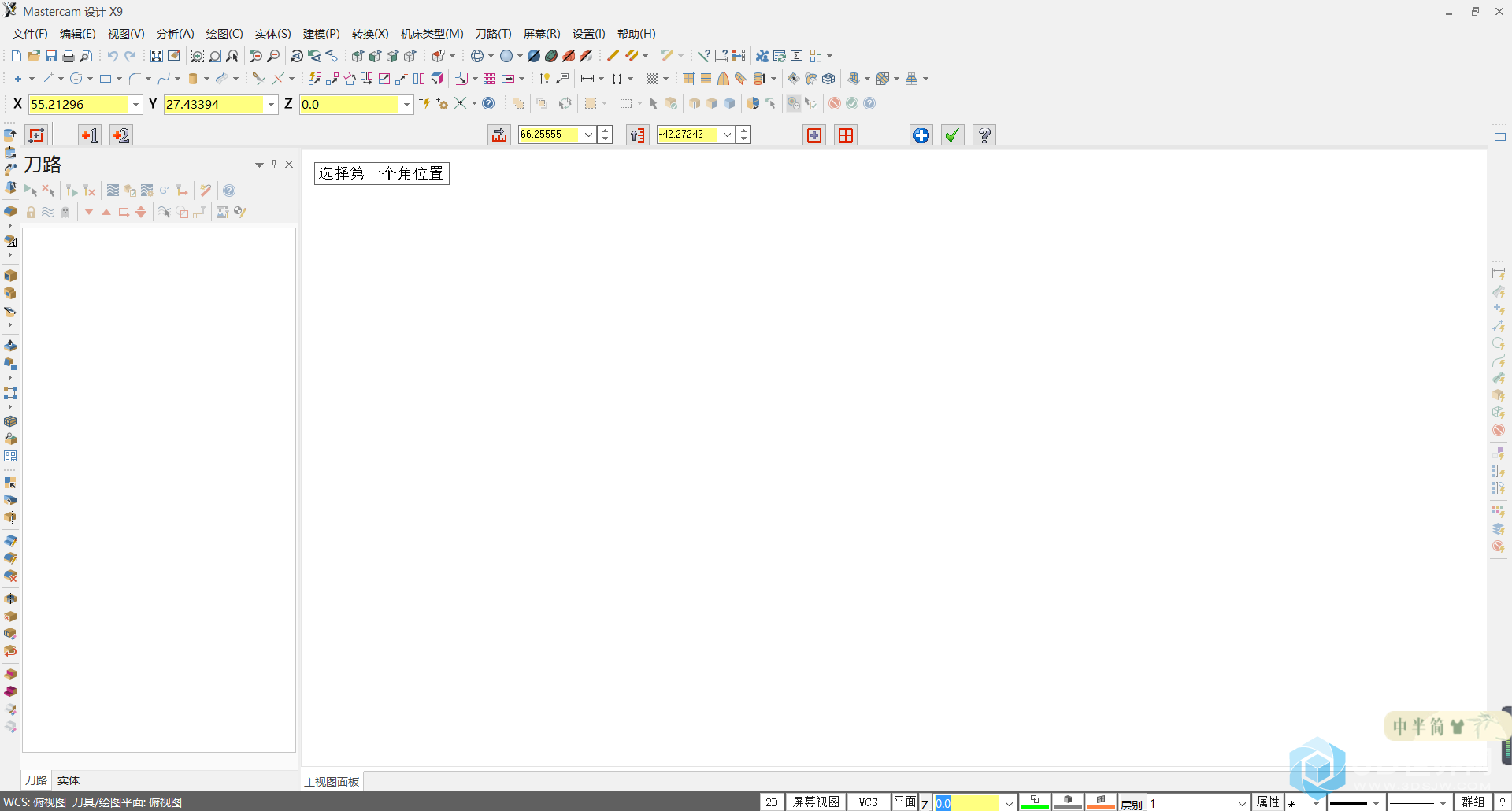
Task: Undo the last action
Action: click(113, 56)
